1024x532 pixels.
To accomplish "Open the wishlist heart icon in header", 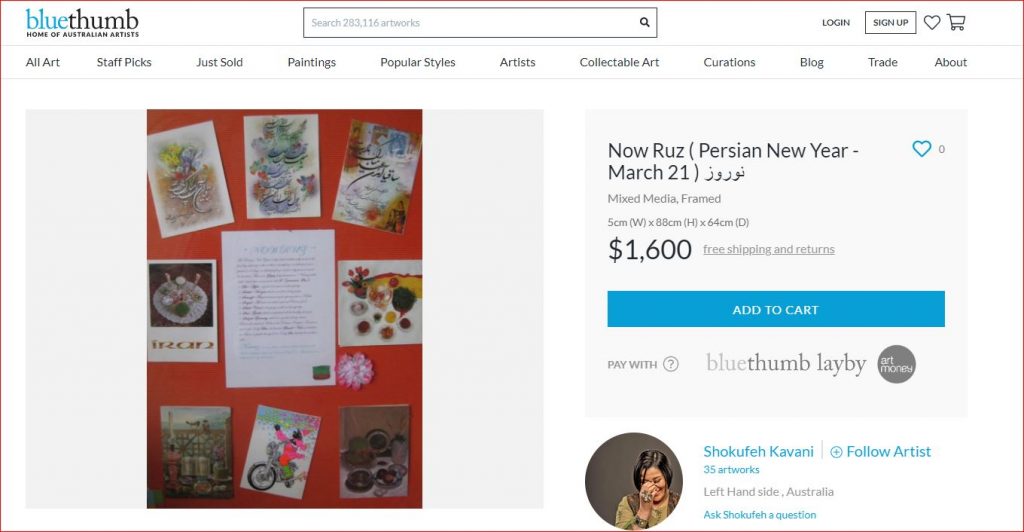I will coord(932,22).
